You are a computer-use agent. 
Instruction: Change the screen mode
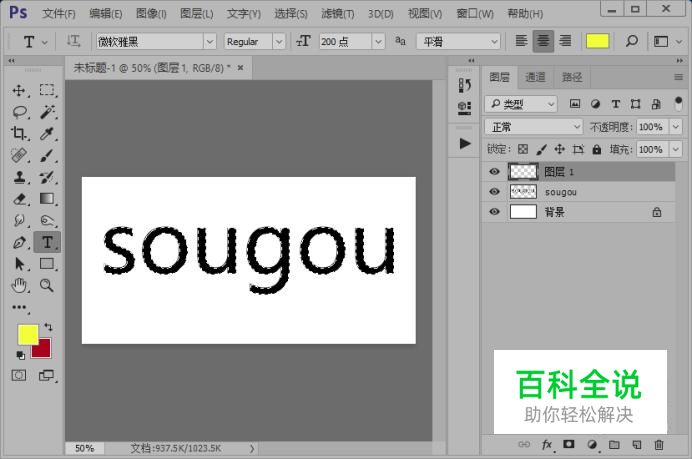coord(46,376)
